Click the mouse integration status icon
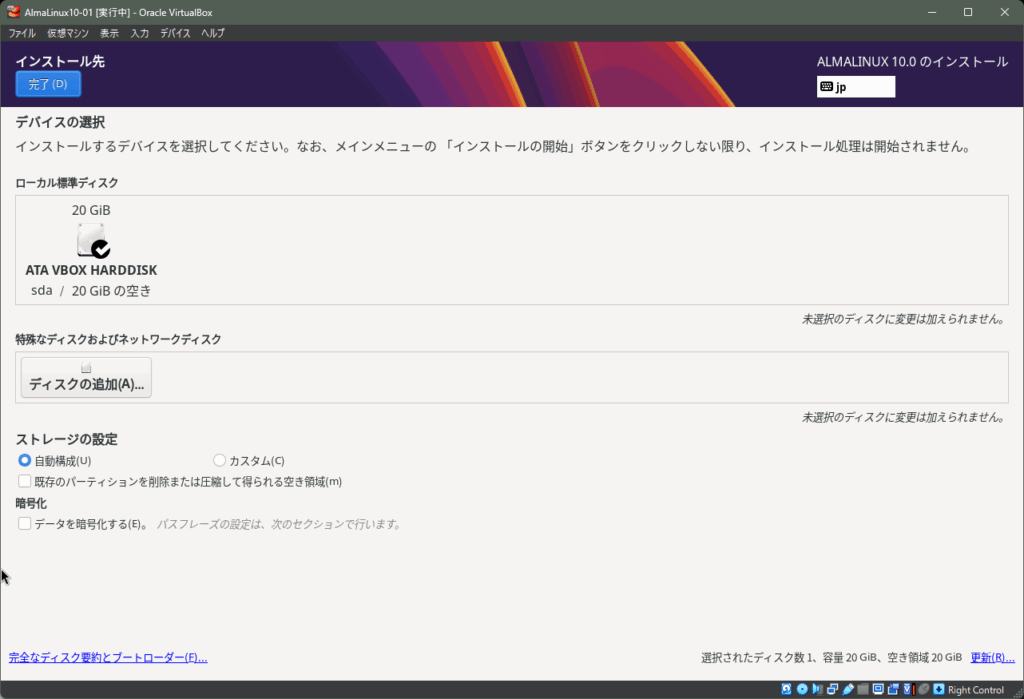1024x699 pixels. coord(923,689)
